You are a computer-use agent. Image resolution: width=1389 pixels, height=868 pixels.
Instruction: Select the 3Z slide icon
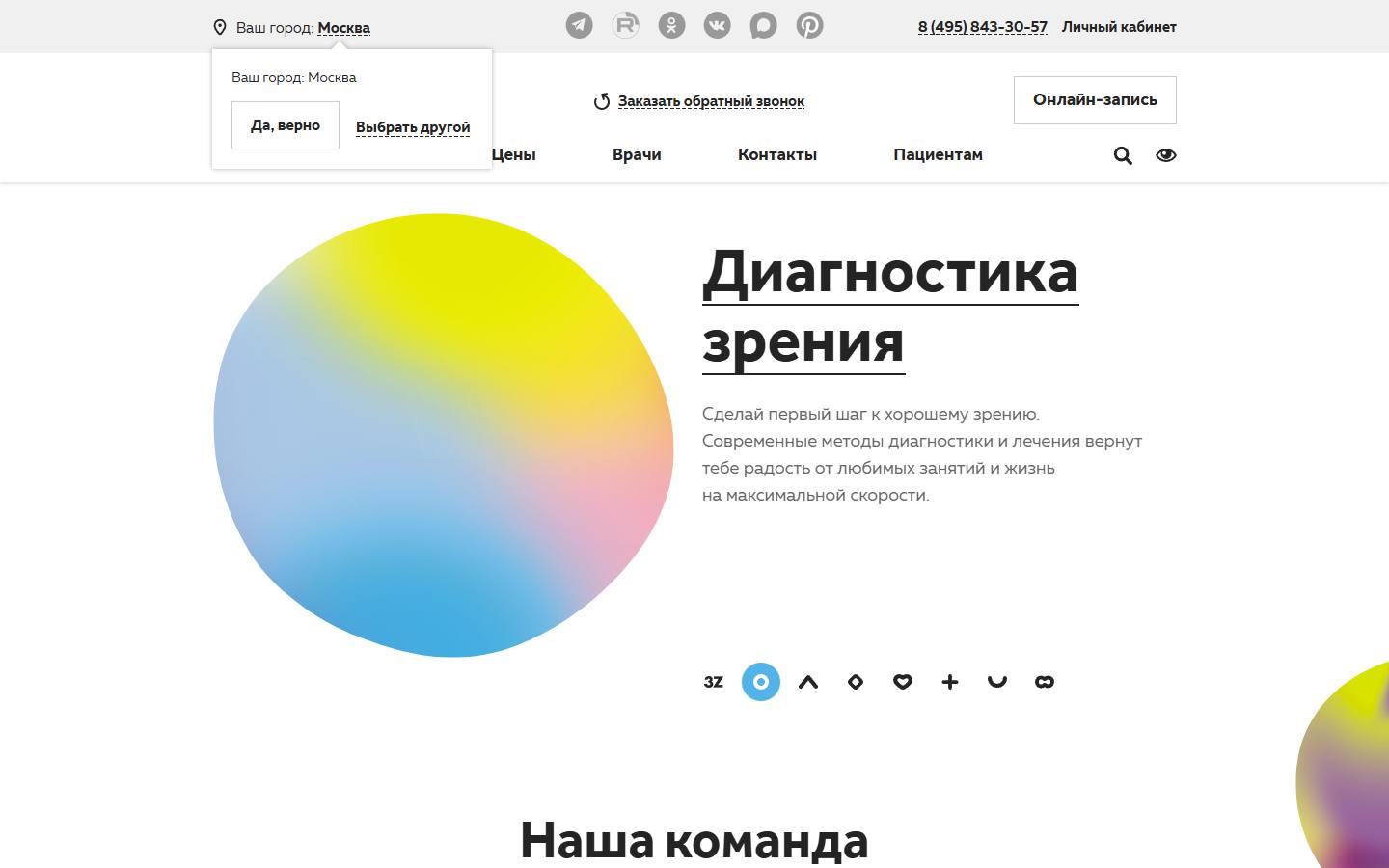coord(713,682)
